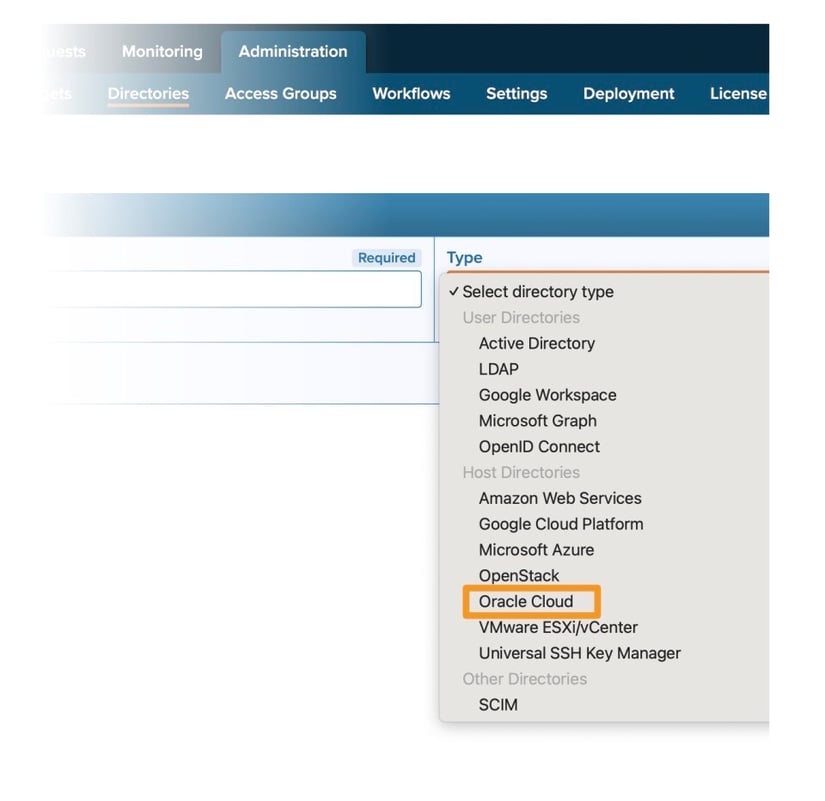Screen dimensions: 825x801
Task: Choose Universal SSH Key Manager option
Action: click(579, 653)
